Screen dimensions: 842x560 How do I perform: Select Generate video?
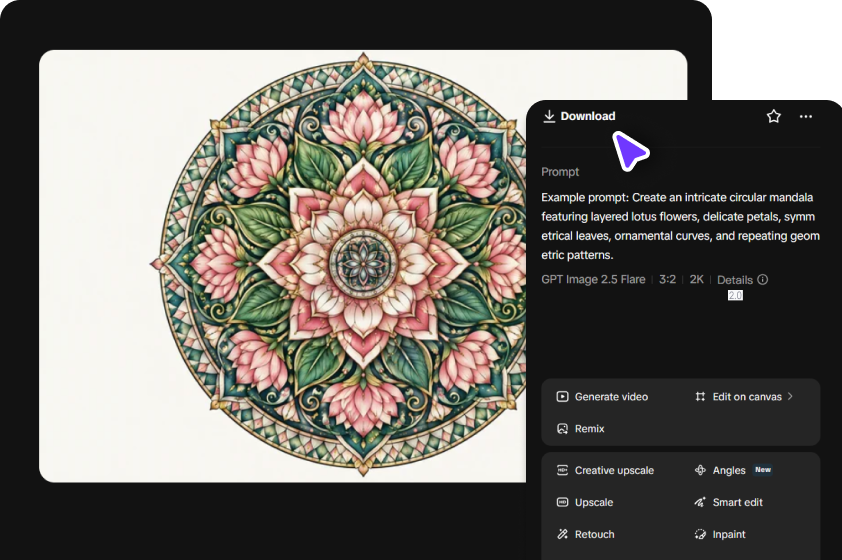[603, 397]
